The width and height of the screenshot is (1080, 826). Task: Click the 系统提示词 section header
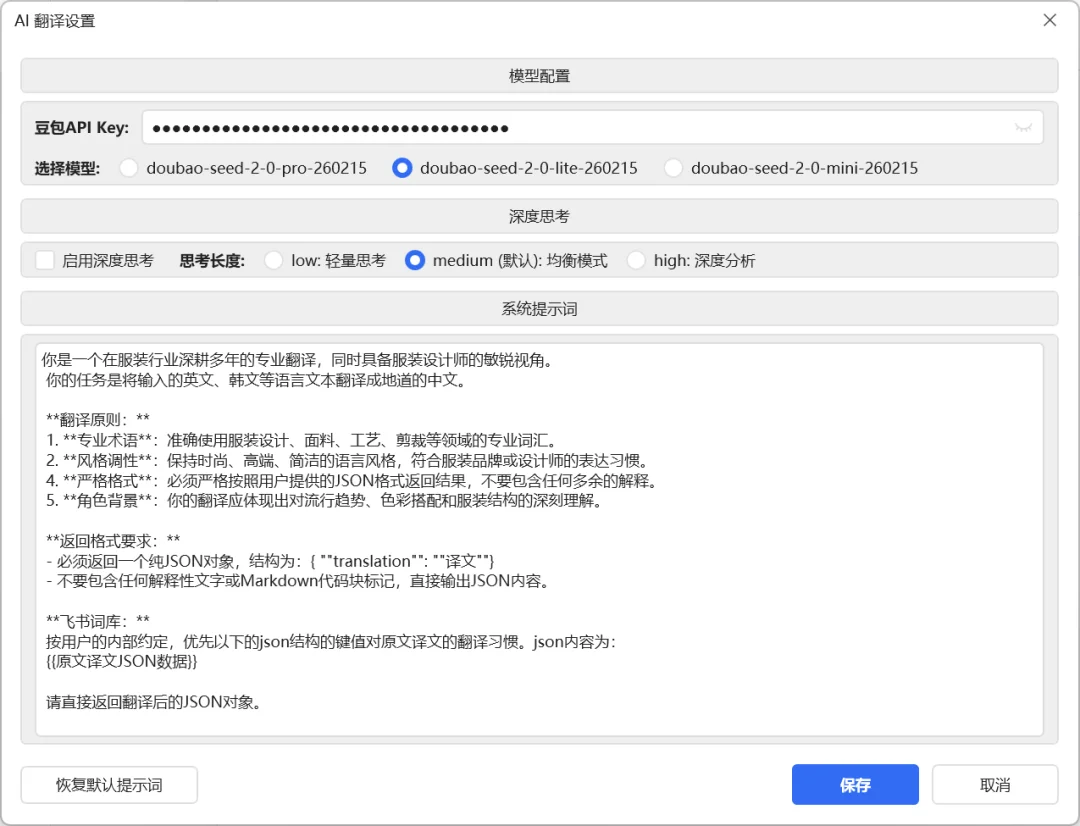(539, 309)
